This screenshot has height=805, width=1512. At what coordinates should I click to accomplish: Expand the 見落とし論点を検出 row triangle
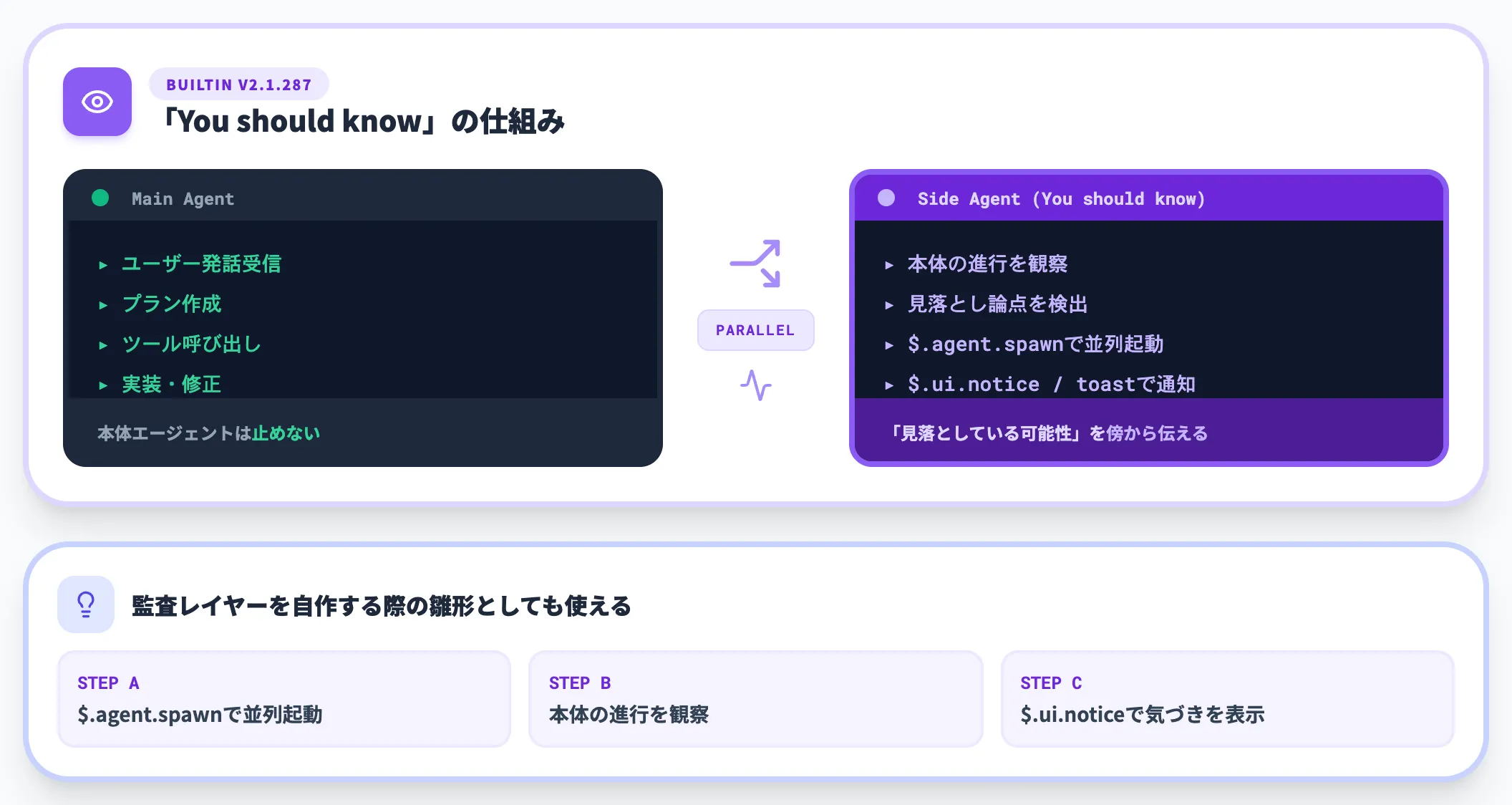[x=889, y=305]
